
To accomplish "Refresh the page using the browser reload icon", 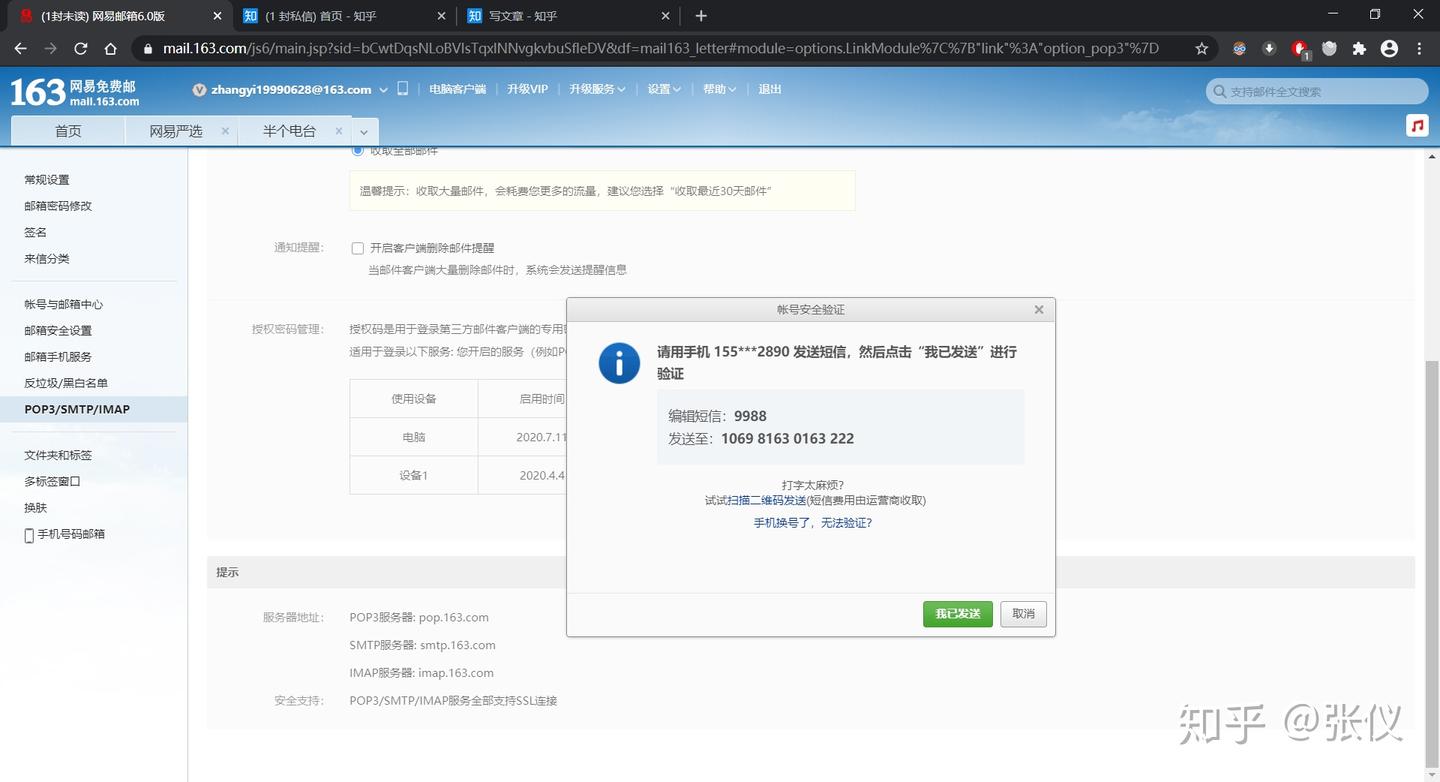I will [x=80, y=47].
